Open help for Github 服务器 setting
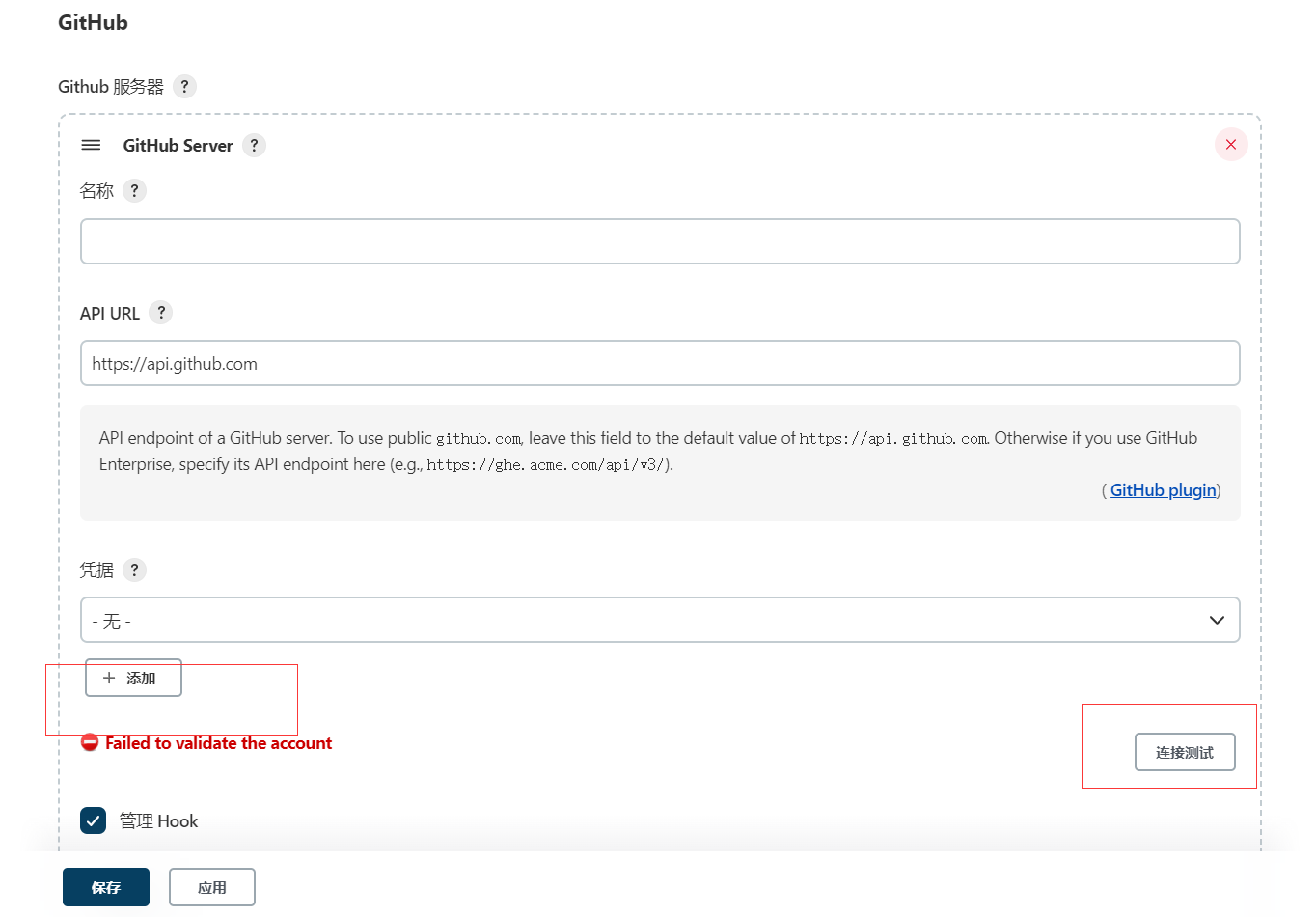This screenshot has width=1316, height=917. click(x=184, y=87)
